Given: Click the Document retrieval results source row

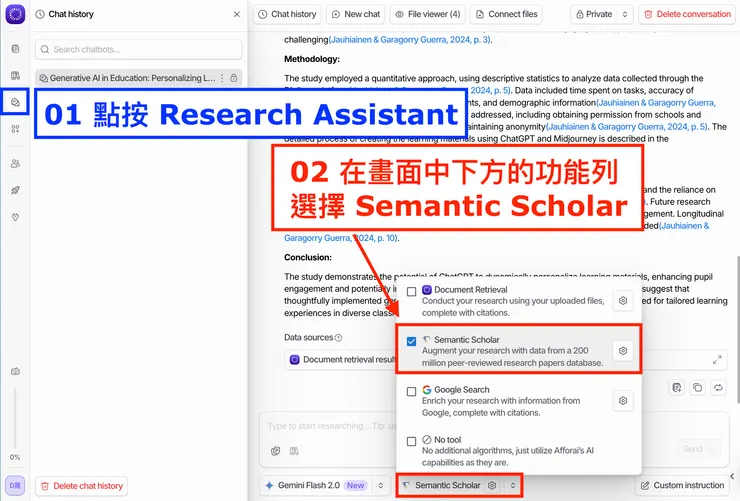Looking at the screenshot, I should [x=505, y=359].
